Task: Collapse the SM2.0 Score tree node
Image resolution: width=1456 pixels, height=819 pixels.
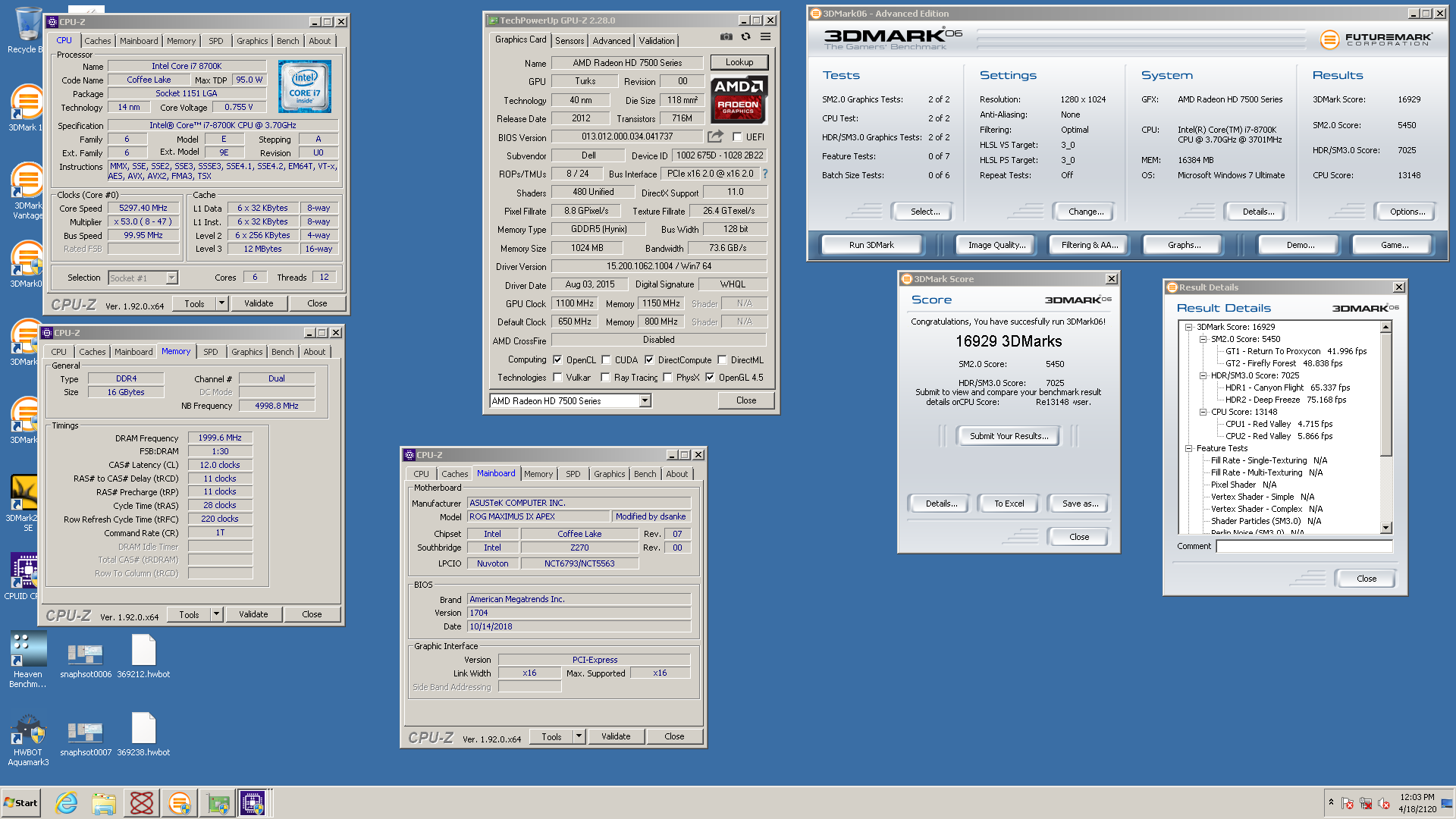Action: [1203, 339]
